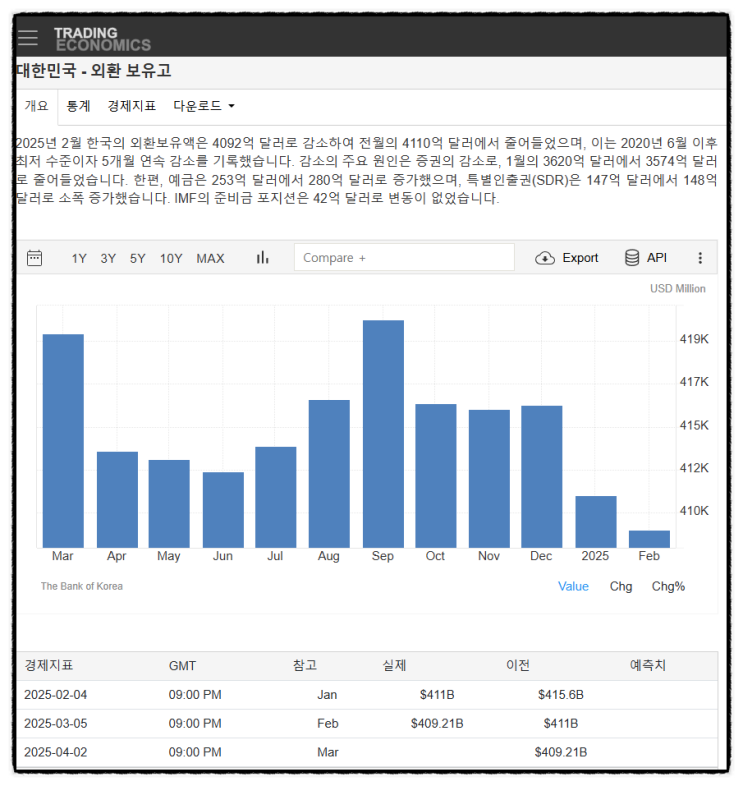Focus the Compare + input field
743x786 pixels.
coord(404,258)
